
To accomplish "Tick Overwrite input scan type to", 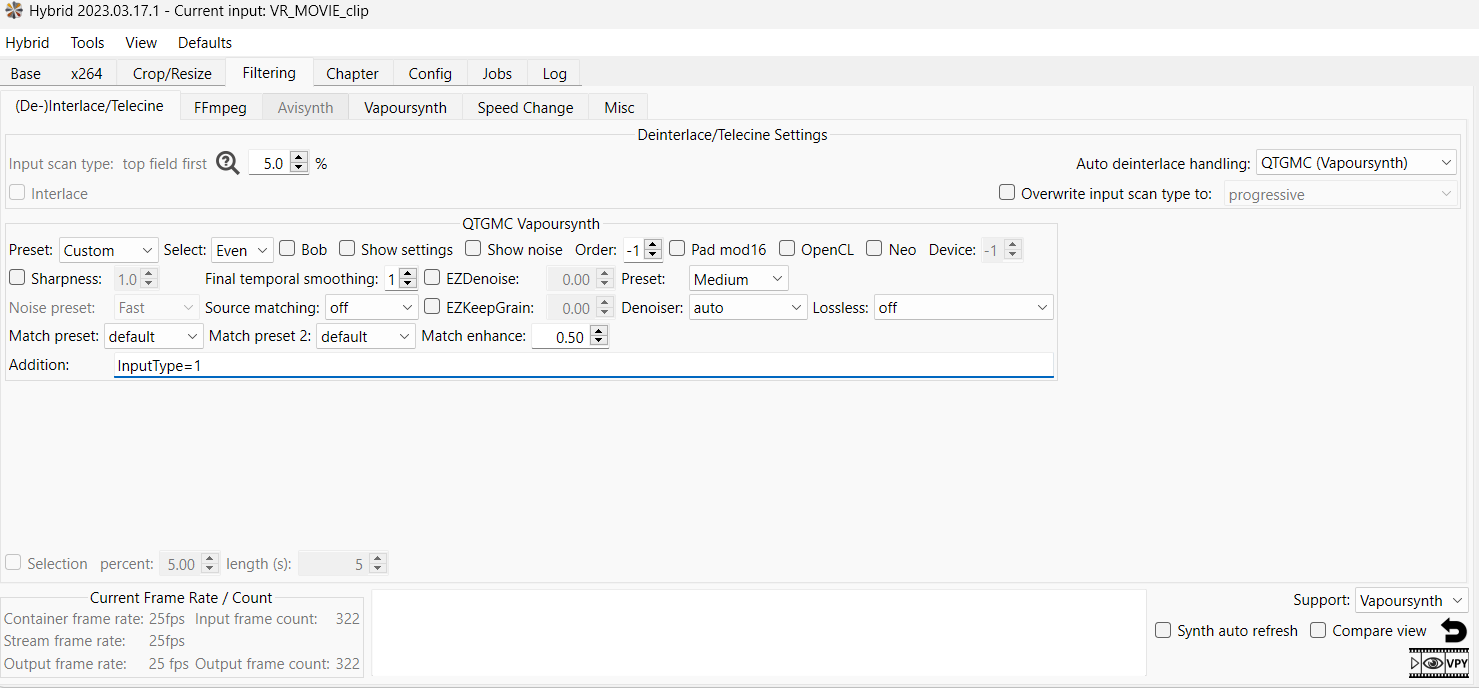I will (x=1007, y=193).
